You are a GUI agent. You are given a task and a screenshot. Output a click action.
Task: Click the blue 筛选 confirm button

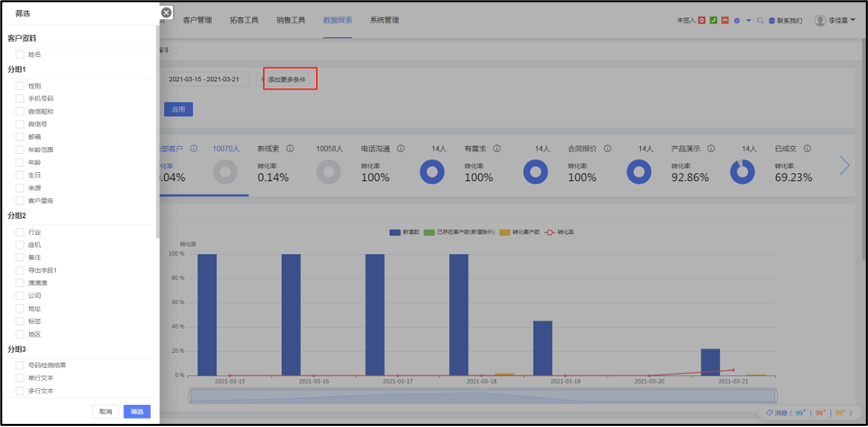click(x=137, y=411)
